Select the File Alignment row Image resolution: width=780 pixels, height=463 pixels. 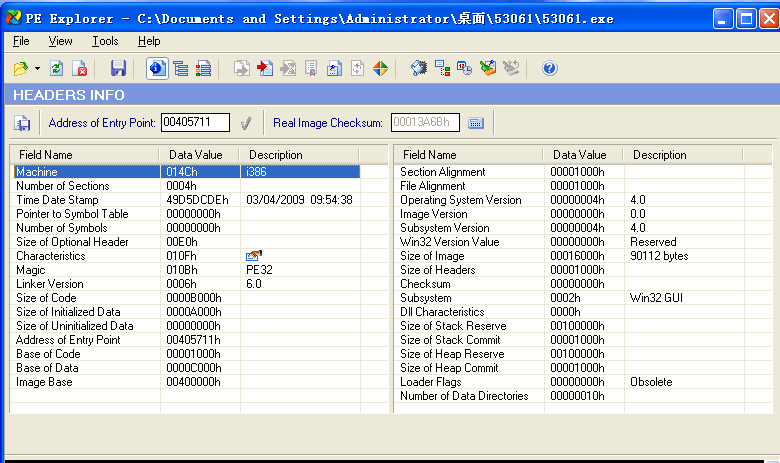[571, 186]
